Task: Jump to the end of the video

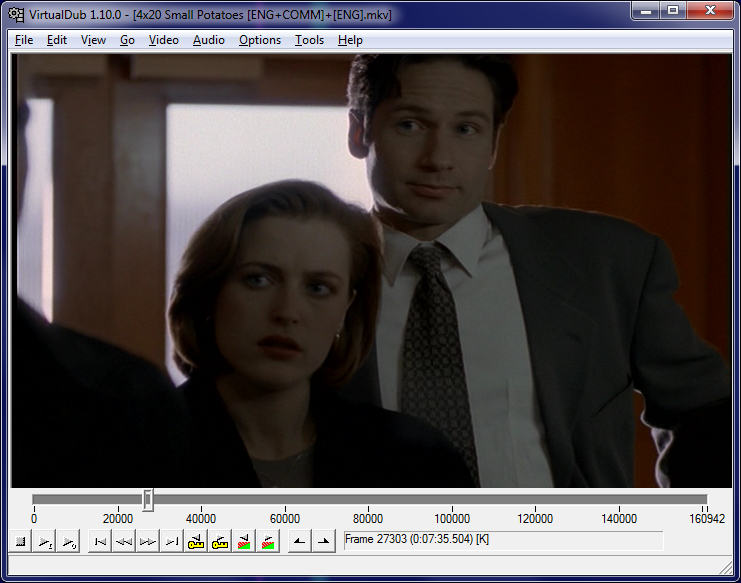Action: tap(172, 541)
